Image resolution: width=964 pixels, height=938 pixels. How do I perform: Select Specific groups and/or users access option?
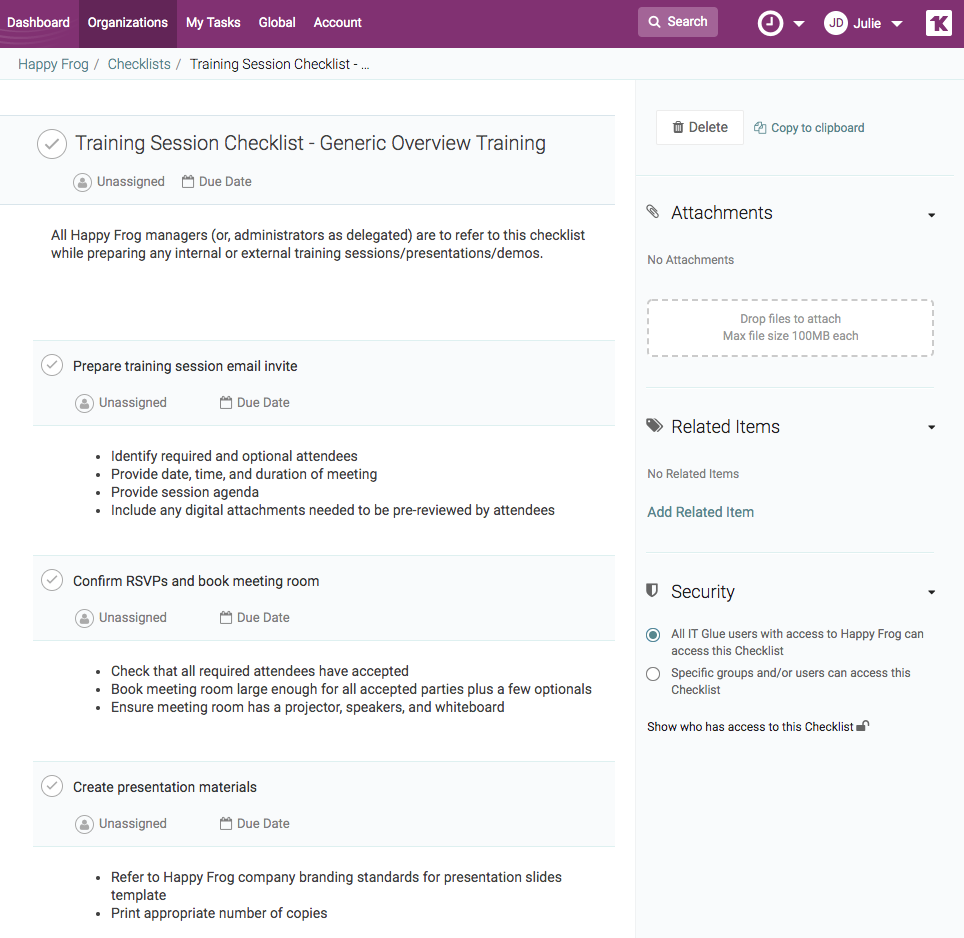pos(653,674)
